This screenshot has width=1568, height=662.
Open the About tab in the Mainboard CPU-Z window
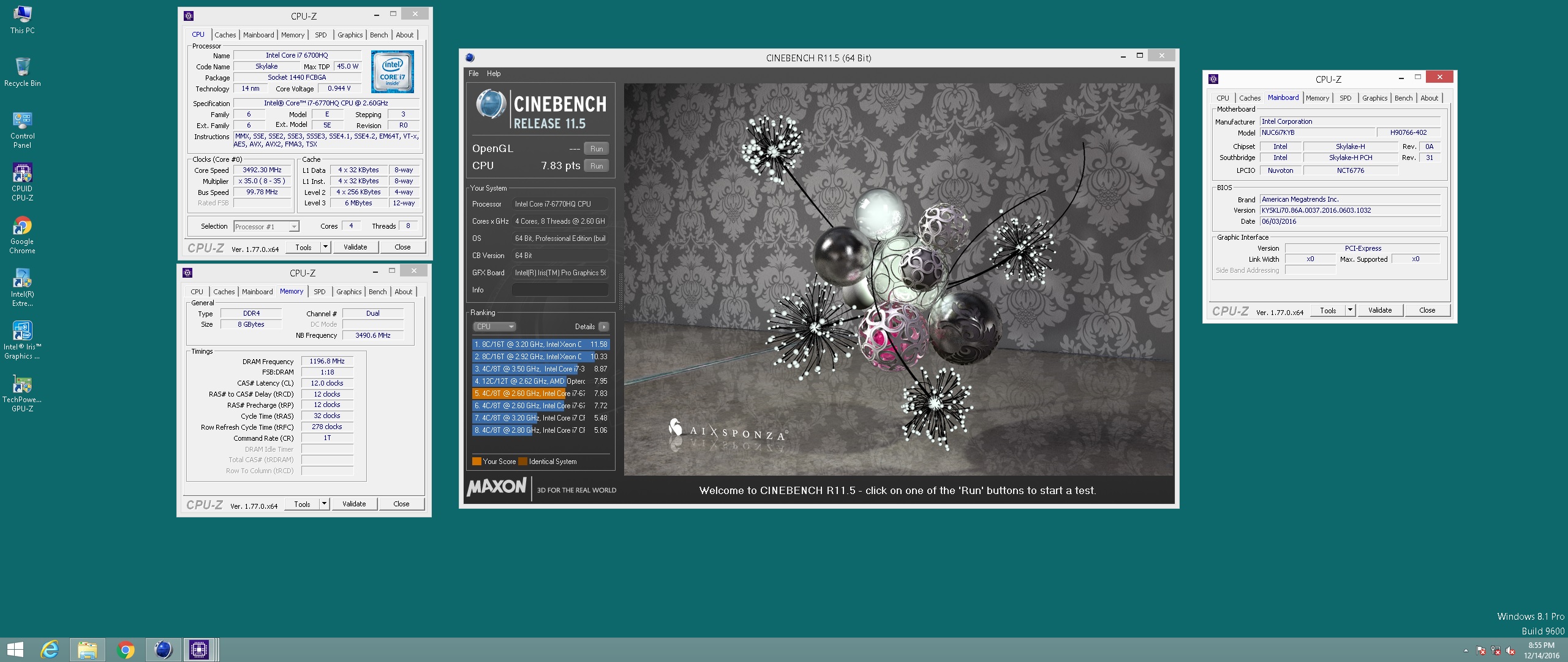tap(1429, 98)
